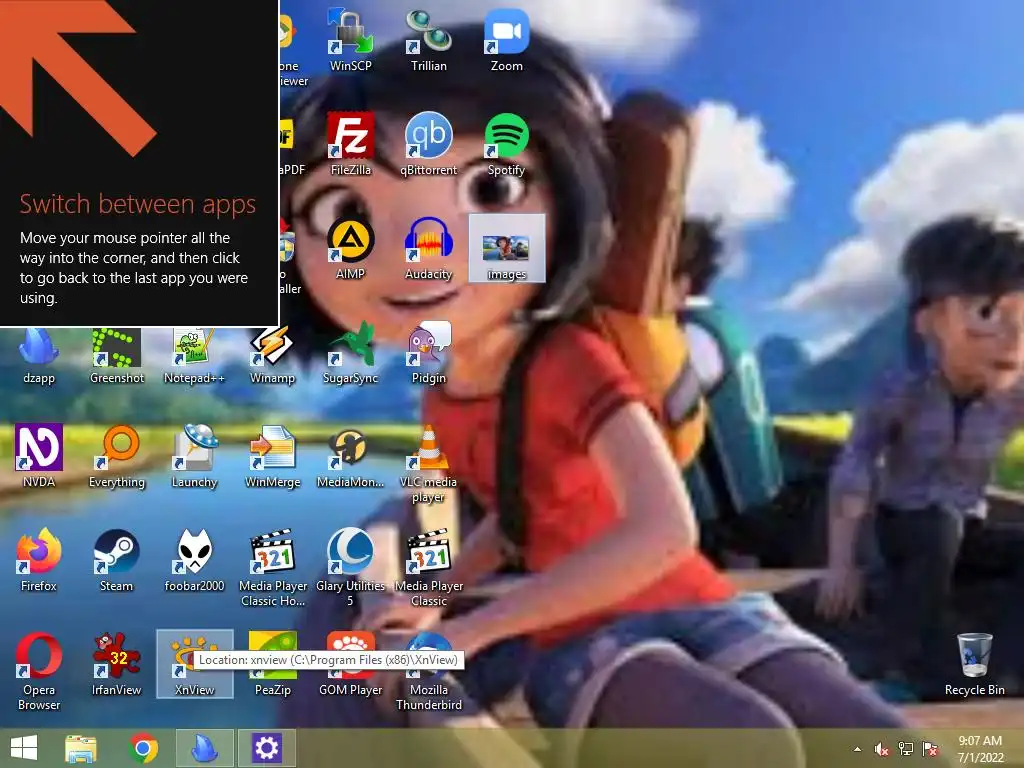Select the Media Player Classic Home Cinema icon
1024x768 pixels.
point(272,568)
